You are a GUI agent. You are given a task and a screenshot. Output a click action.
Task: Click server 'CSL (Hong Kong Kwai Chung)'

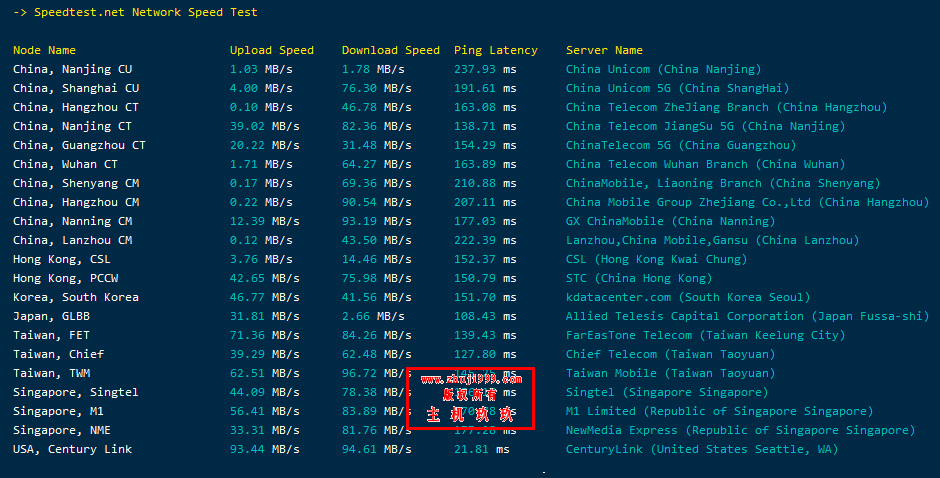click(657, 260)
